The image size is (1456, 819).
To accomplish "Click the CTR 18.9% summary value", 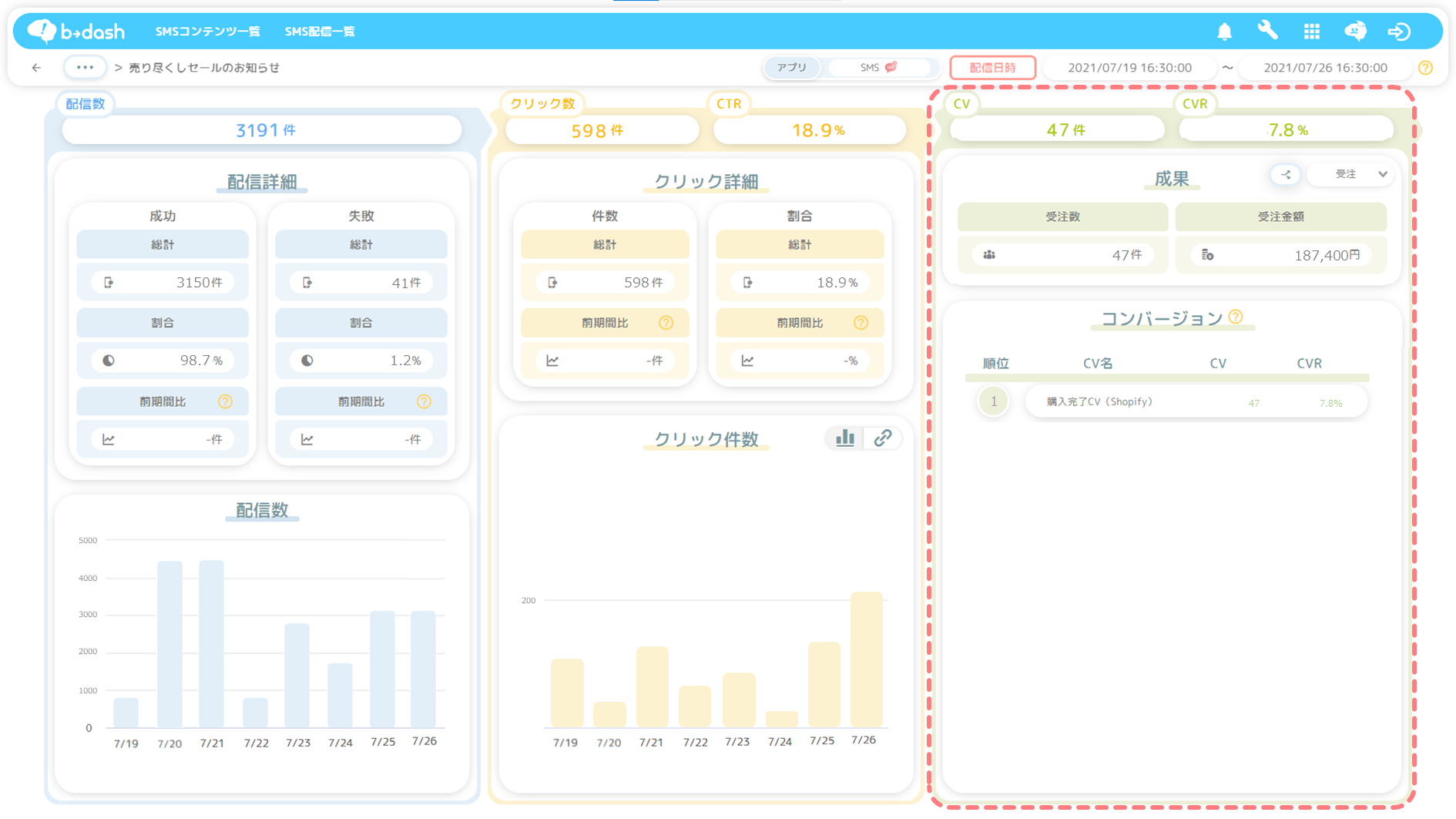I will coord(810,130).
